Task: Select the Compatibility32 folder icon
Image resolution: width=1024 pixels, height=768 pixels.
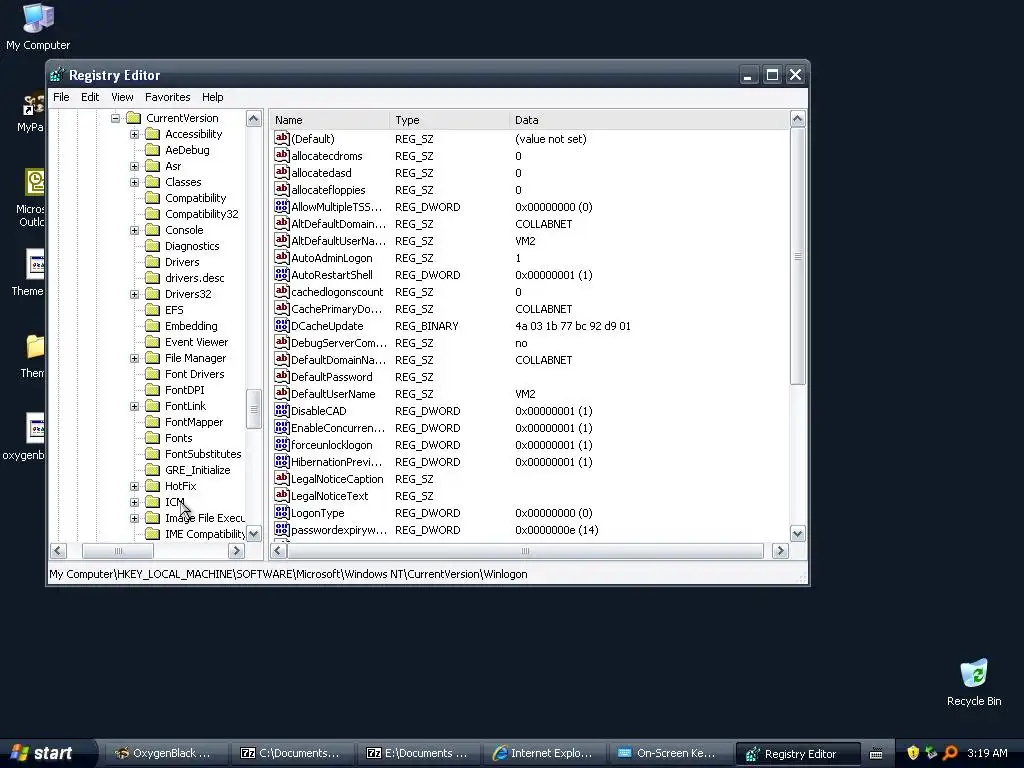Action: (x=152, y=214)
